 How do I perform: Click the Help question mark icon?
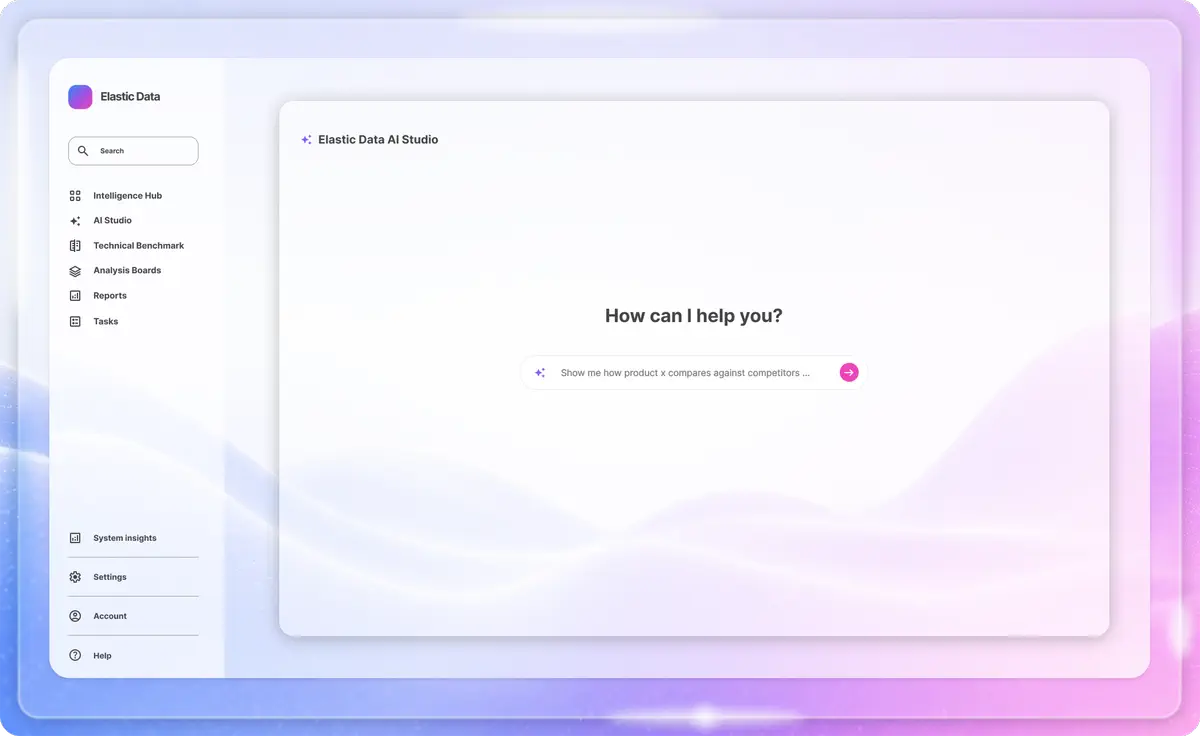click(x=75, y=655)
